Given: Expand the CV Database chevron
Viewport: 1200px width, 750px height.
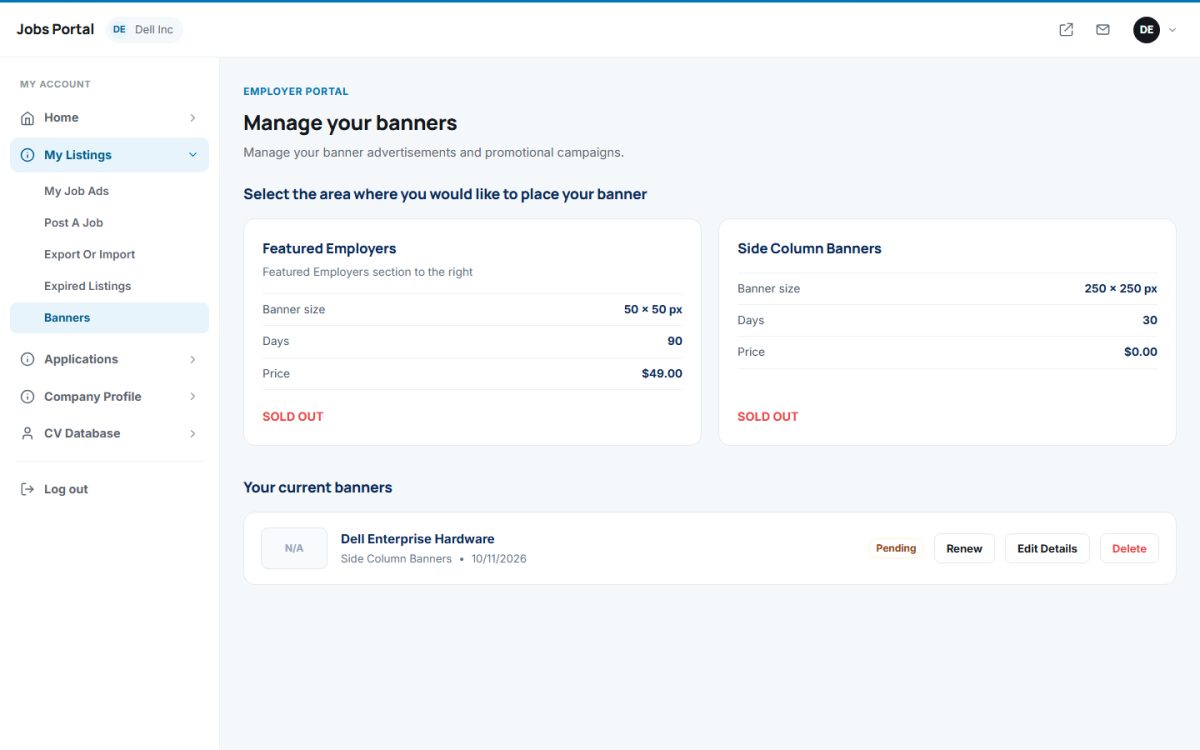Looking at the screenshot, I should point(193,434).
